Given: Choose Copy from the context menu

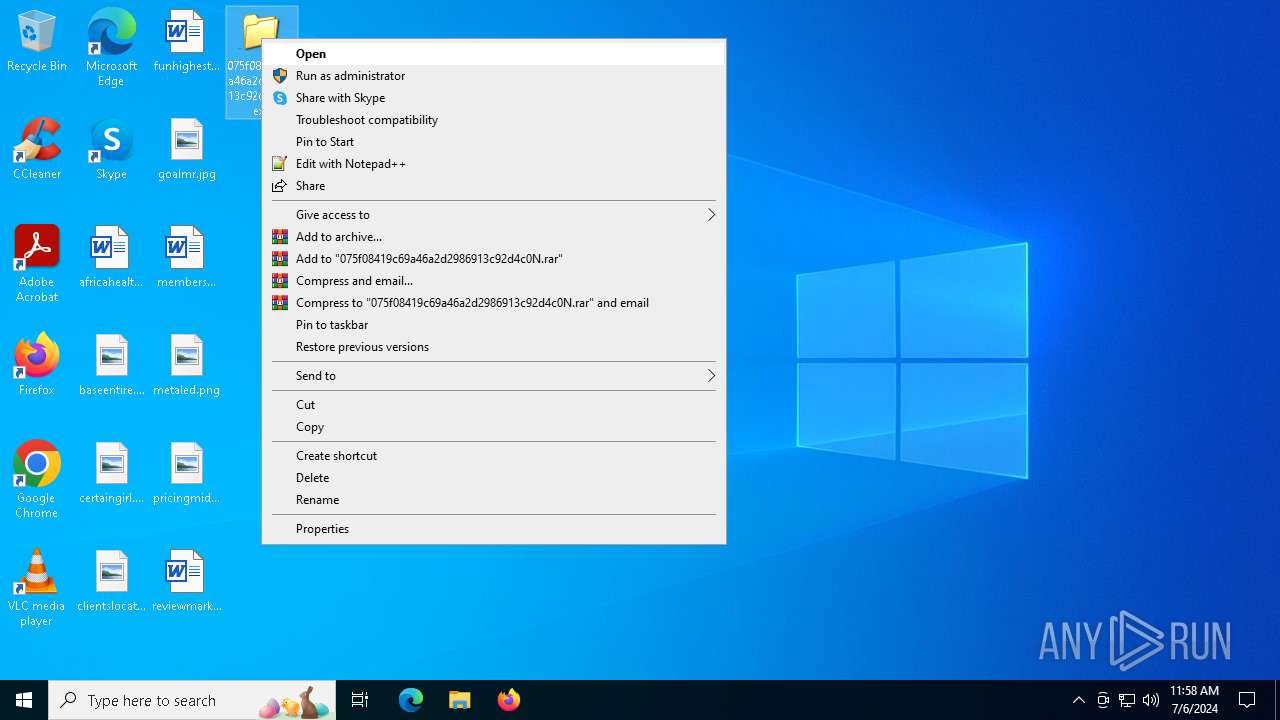Looking at the screenshot, I should pos(494,427).
